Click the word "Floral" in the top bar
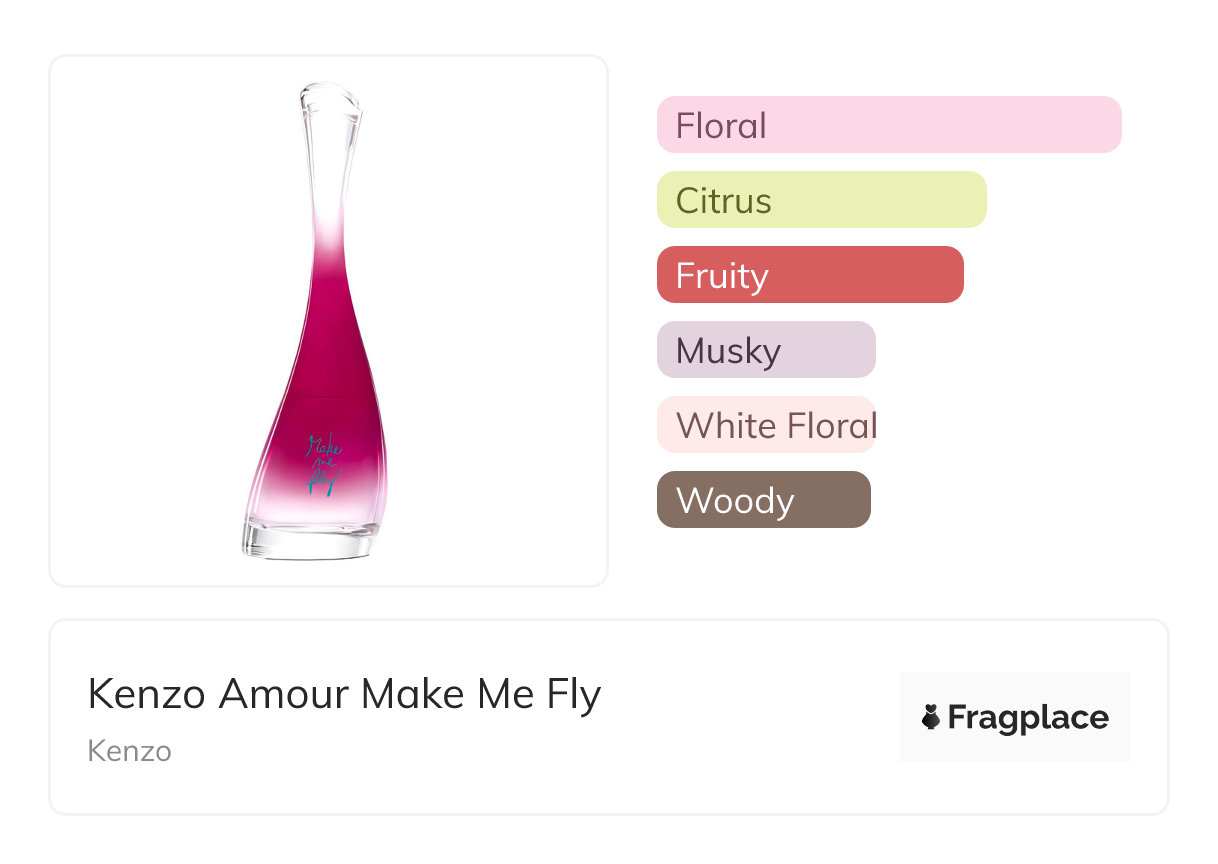Viewport: 1218px width, 864px height. tap(721, 126)
